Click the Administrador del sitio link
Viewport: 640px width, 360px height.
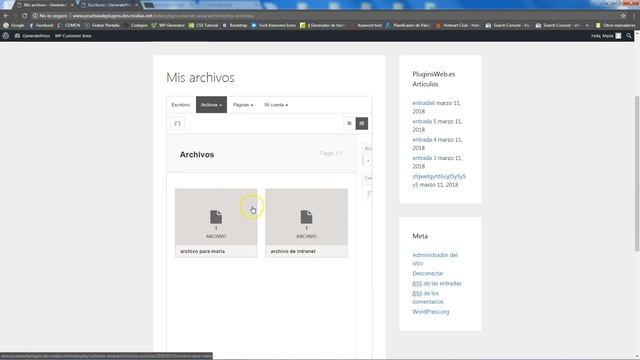pyautogui.click(x=435, y=259)
